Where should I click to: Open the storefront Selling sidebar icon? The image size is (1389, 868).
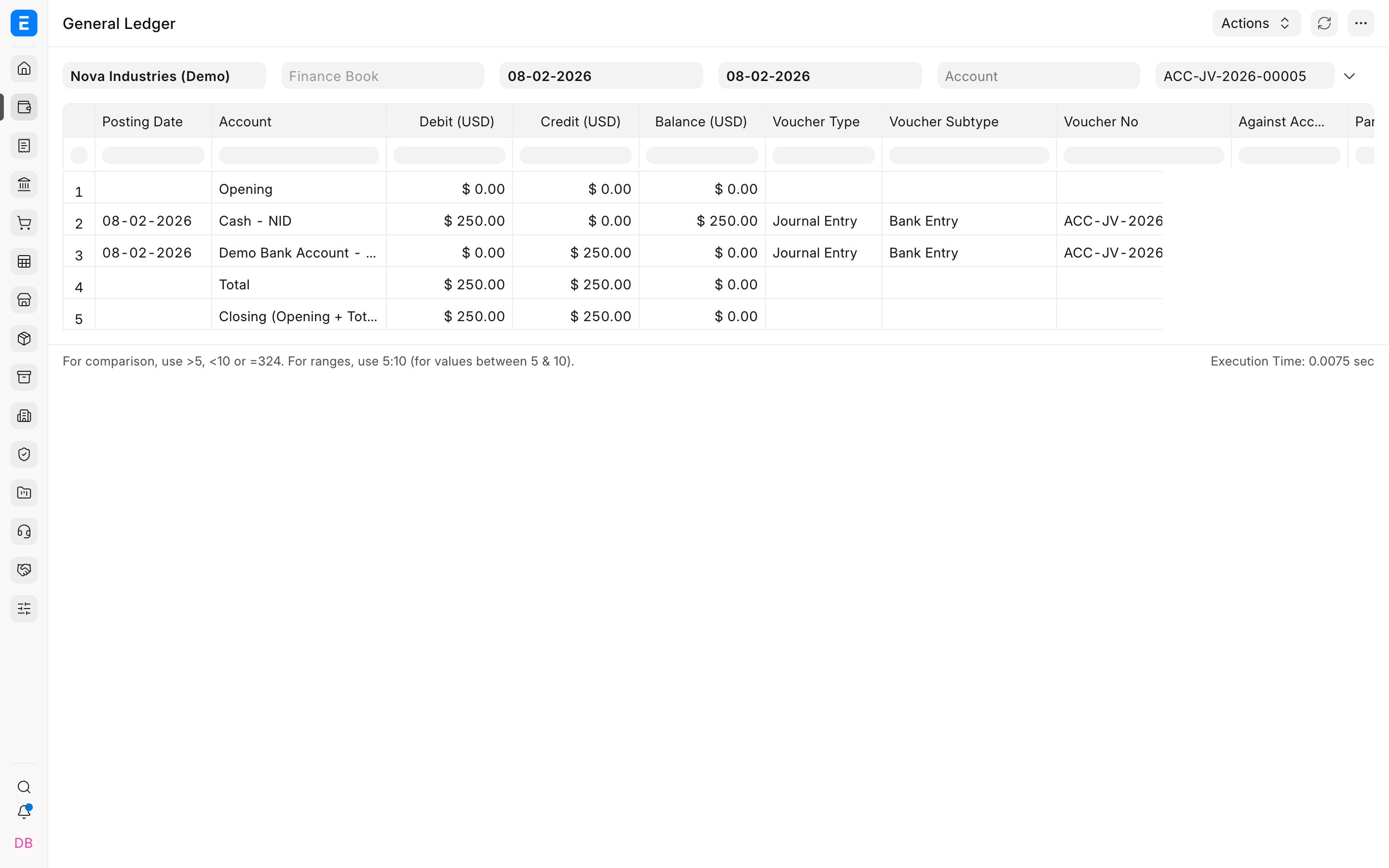click(24, 300)
